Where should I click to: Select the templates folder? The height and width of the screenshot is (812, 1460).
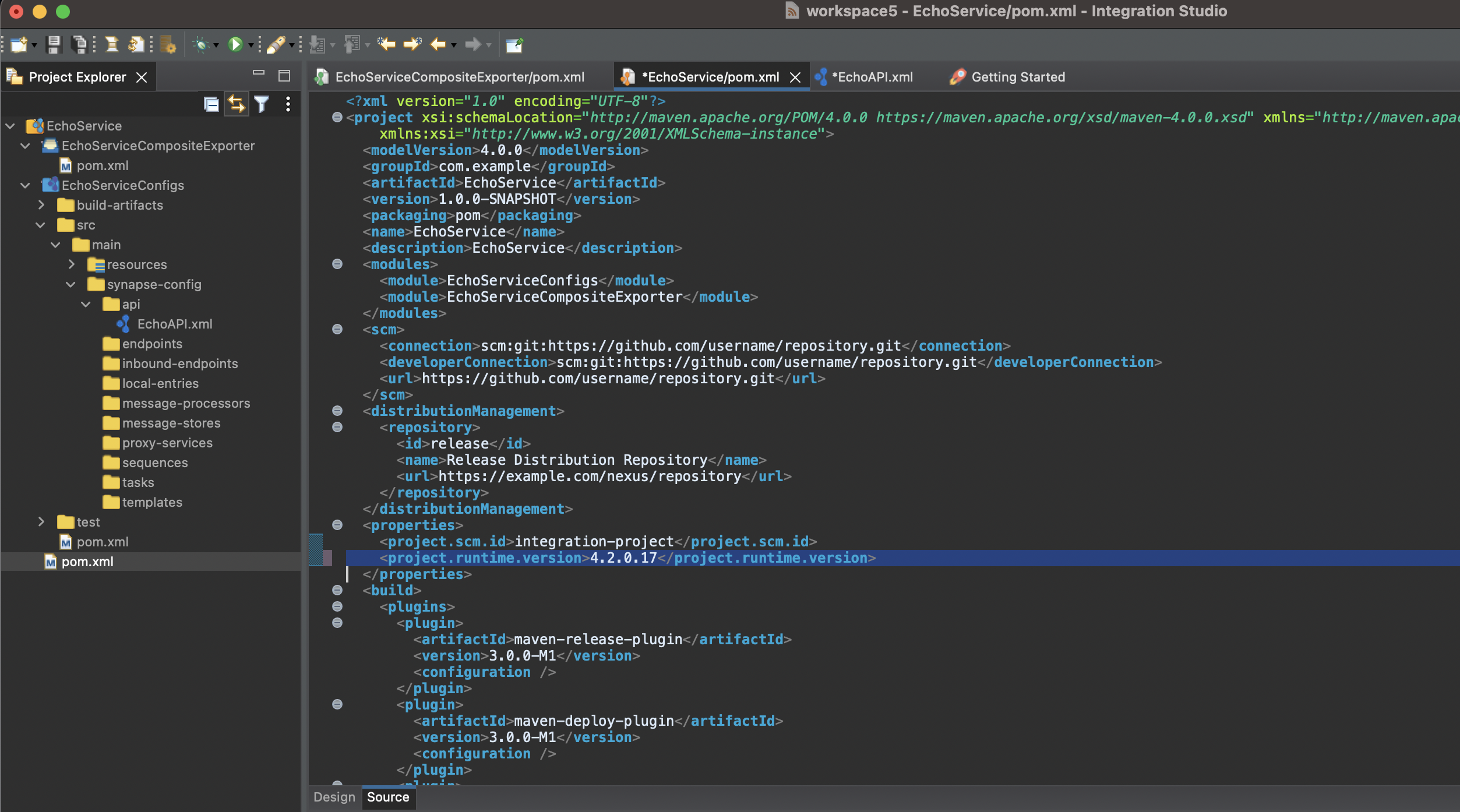[152, 502]
